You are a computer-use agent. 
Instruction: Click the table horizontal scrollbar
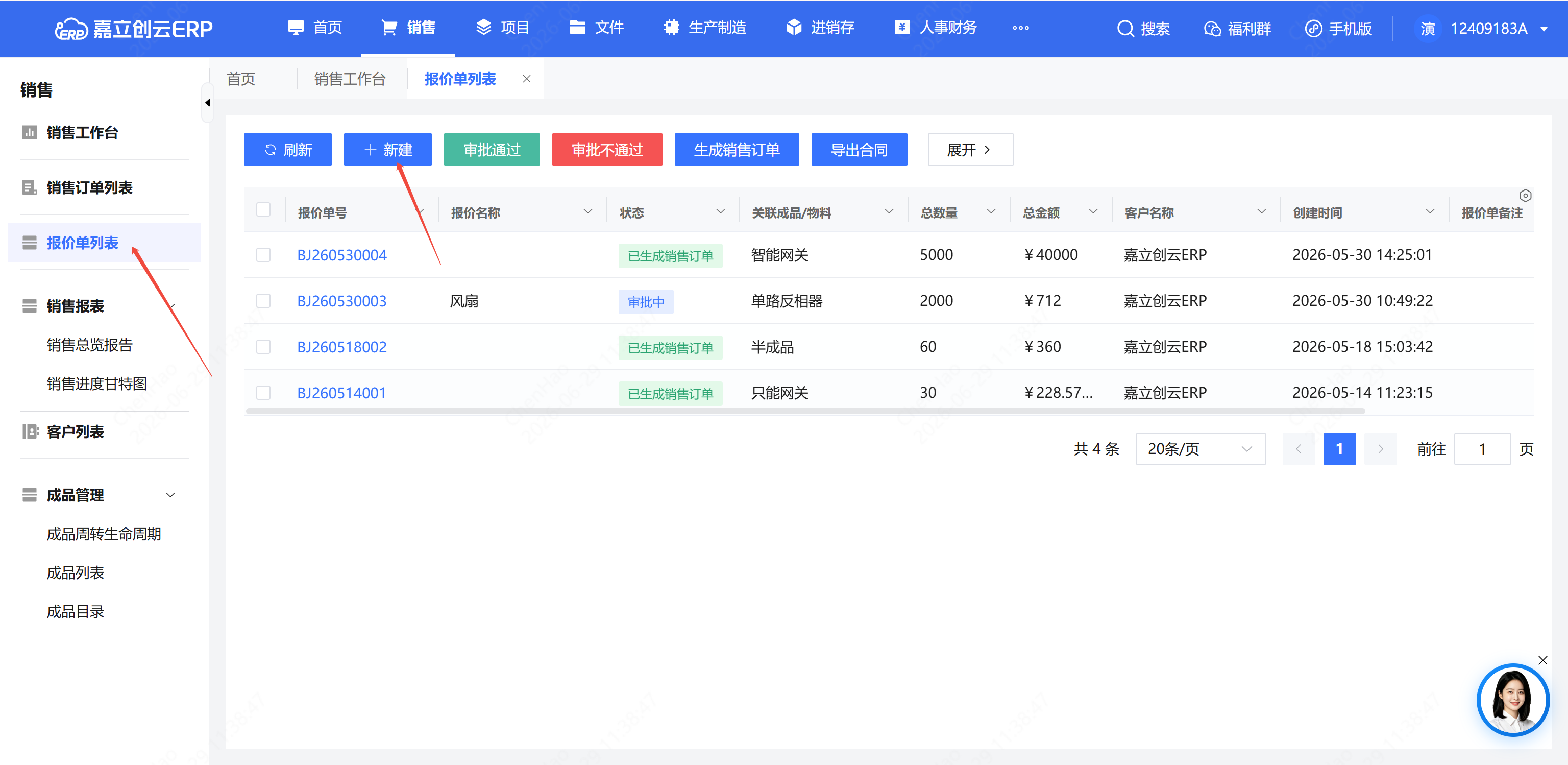point(805,411)
